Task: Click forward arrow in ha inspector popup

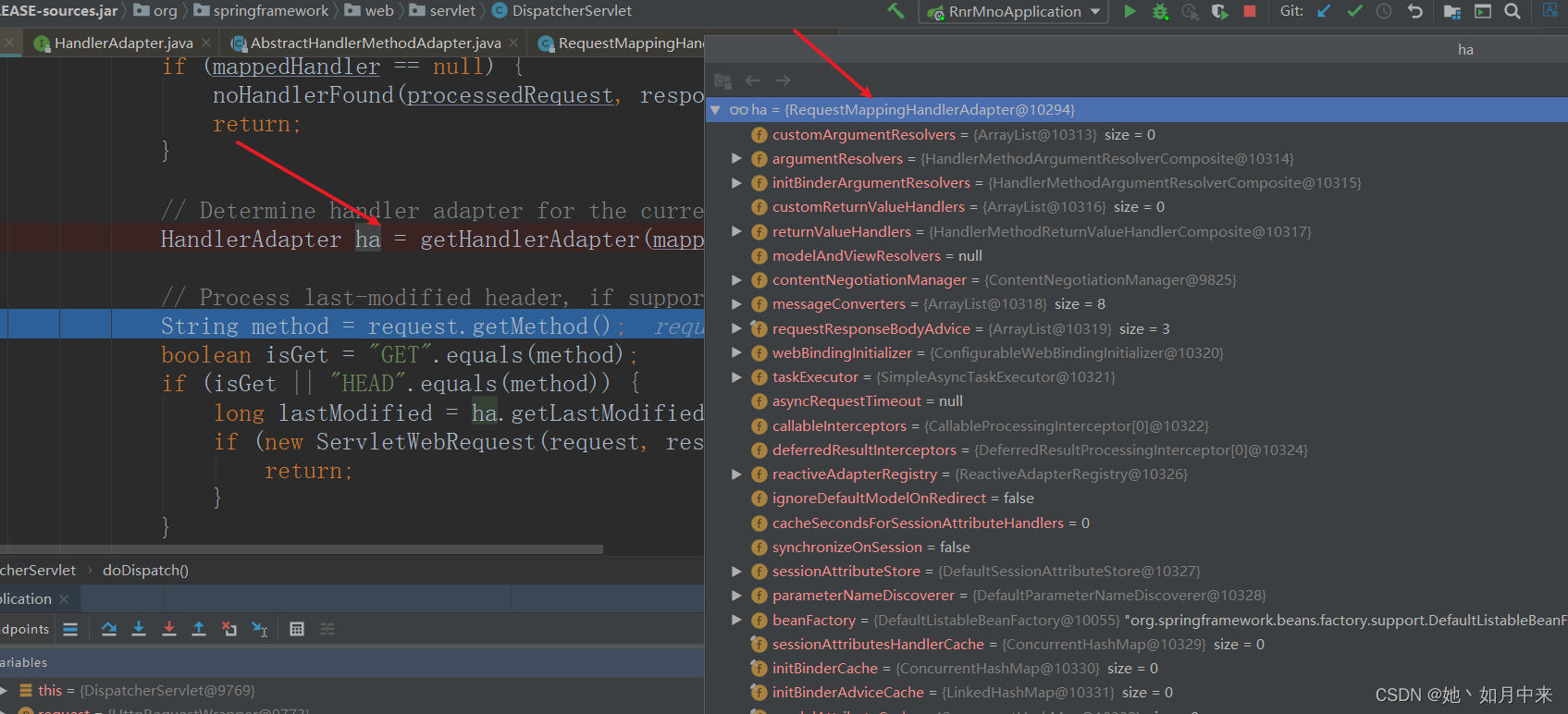Action: (x=784, y=80)
